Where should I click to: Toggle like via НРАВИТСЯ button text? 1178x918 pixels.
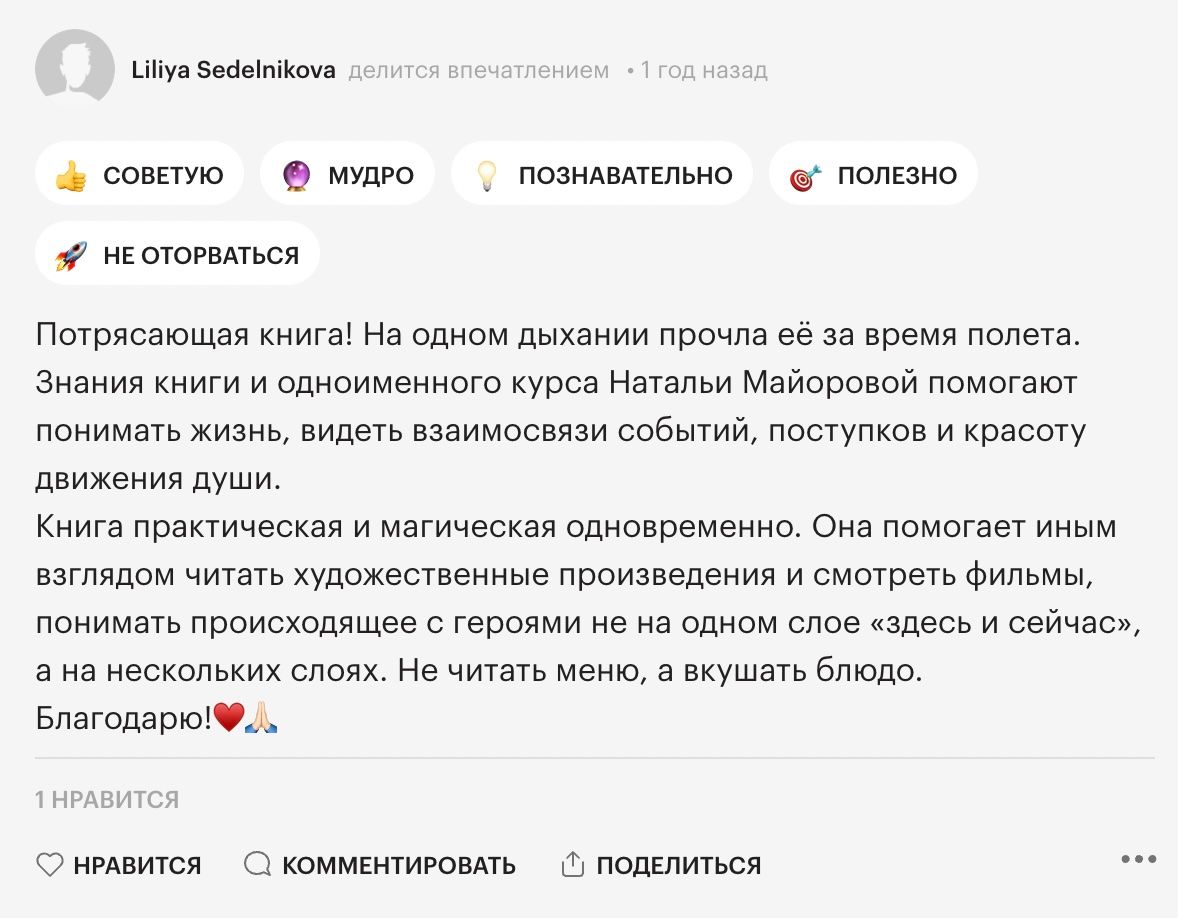137,865
